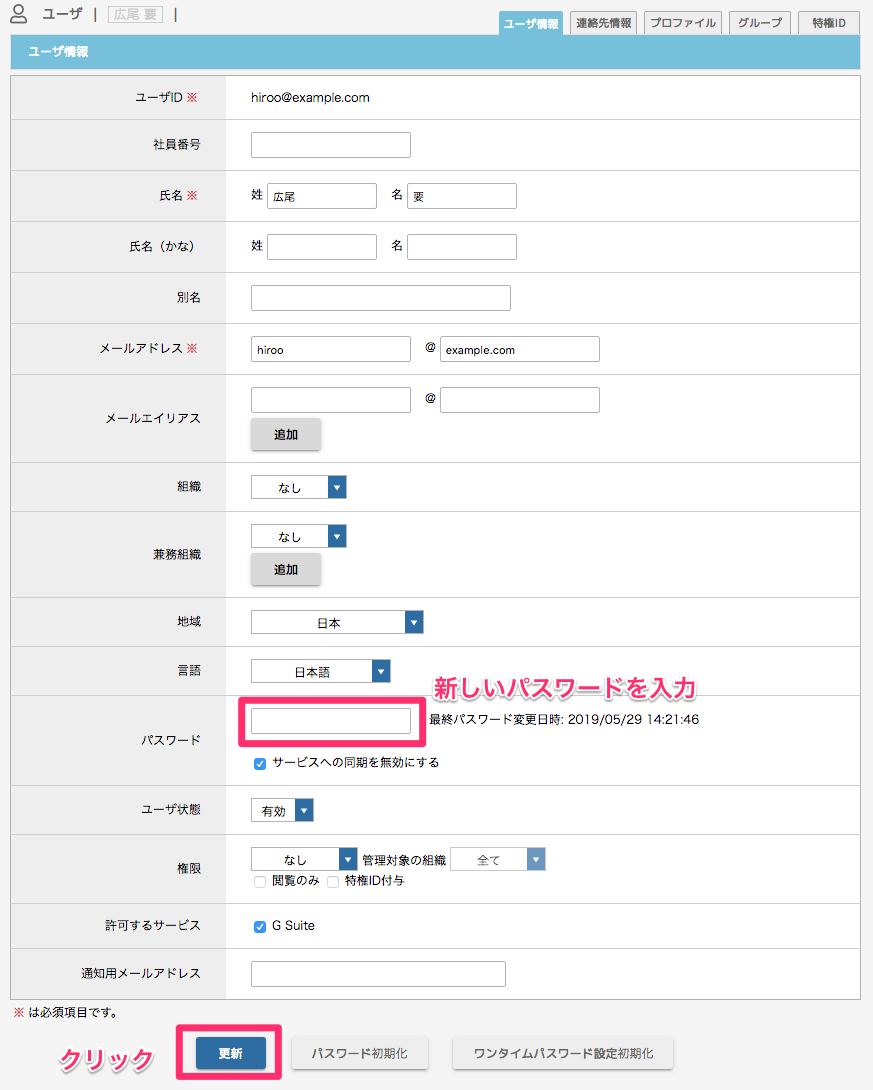Image resolution: width=873 pixels, height=1090 pixels.
Task: Open the 組織 dropdown
Action: click(299, 487)
